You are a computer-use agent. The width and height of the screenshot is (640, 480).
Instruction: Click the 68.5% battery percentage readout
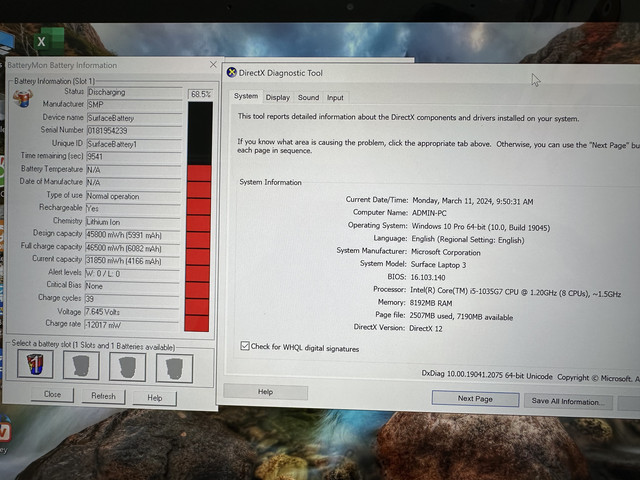point(201,94)
